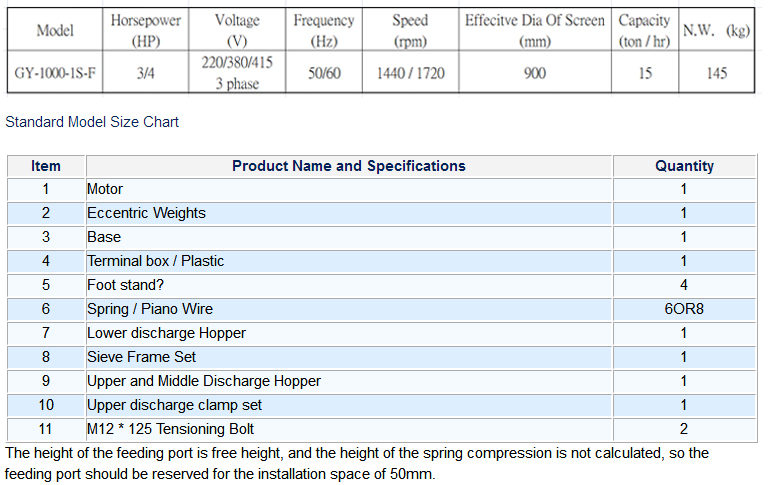Click Upper discharge clamp set row
This screenshot has height=485, width=775.
point(173,405)
